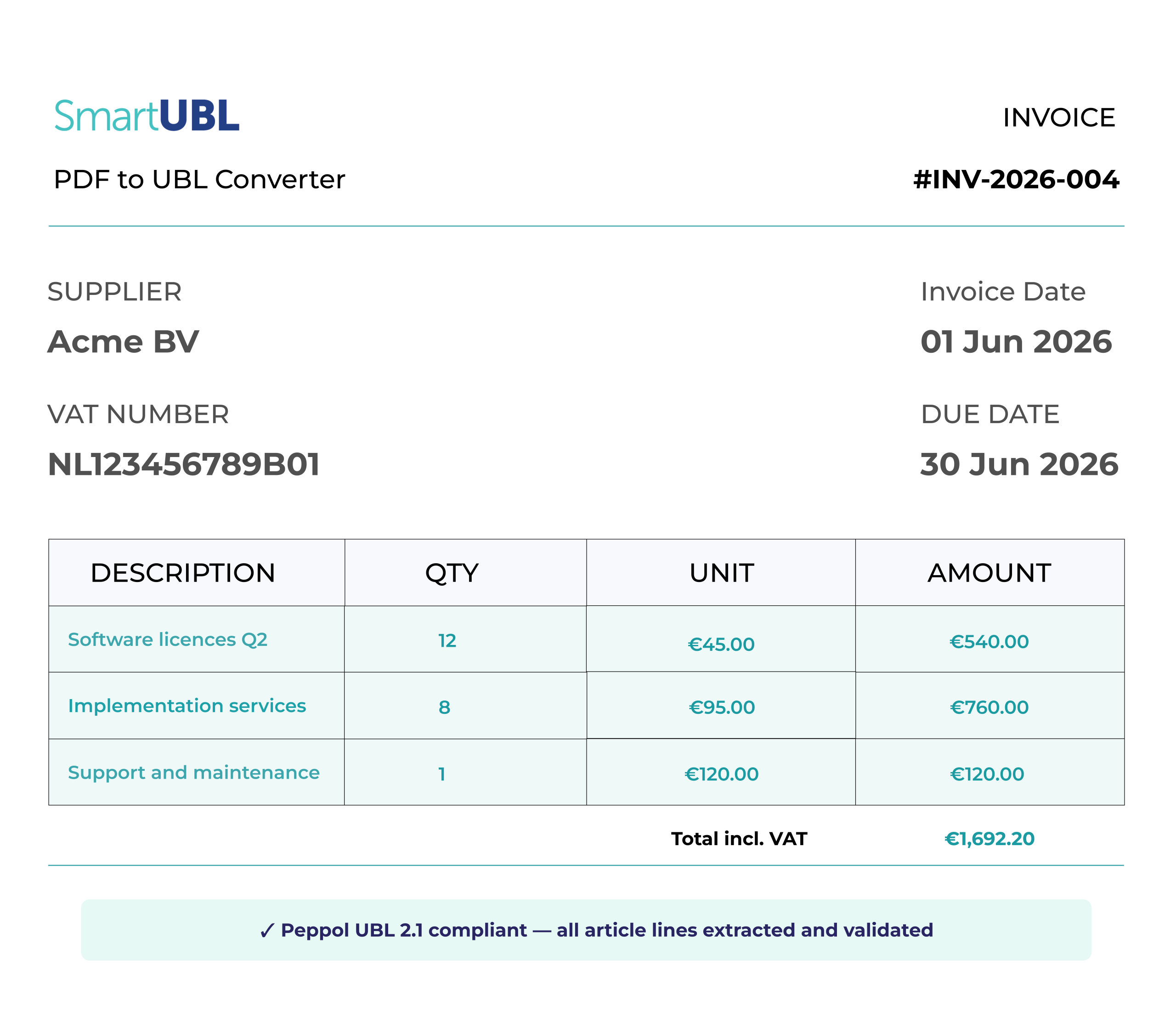Click the total €1,692.20 value

click(989, 839)
